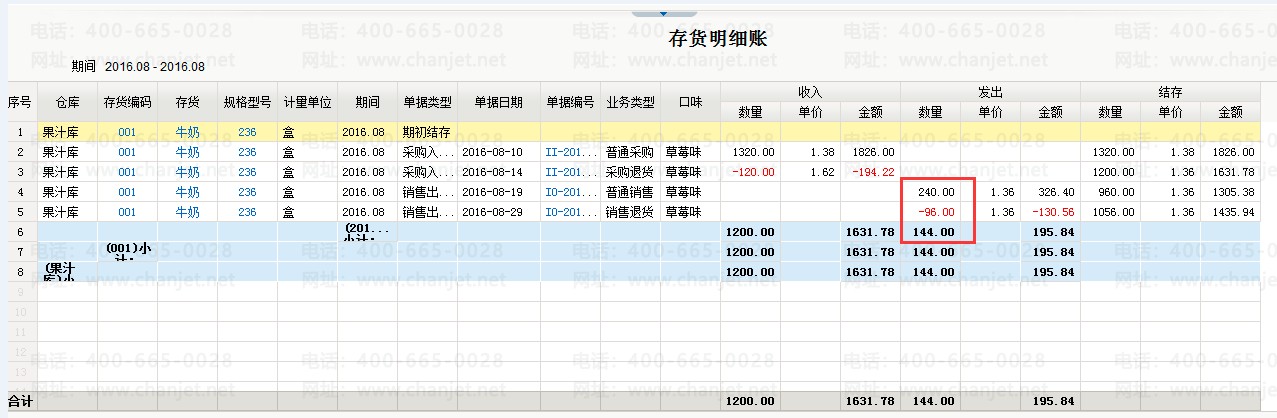The height and width of the screenshot is (418, 1277).
Task: Open document number II-201... dated 2016-08-10
Action: pos(570,152)
